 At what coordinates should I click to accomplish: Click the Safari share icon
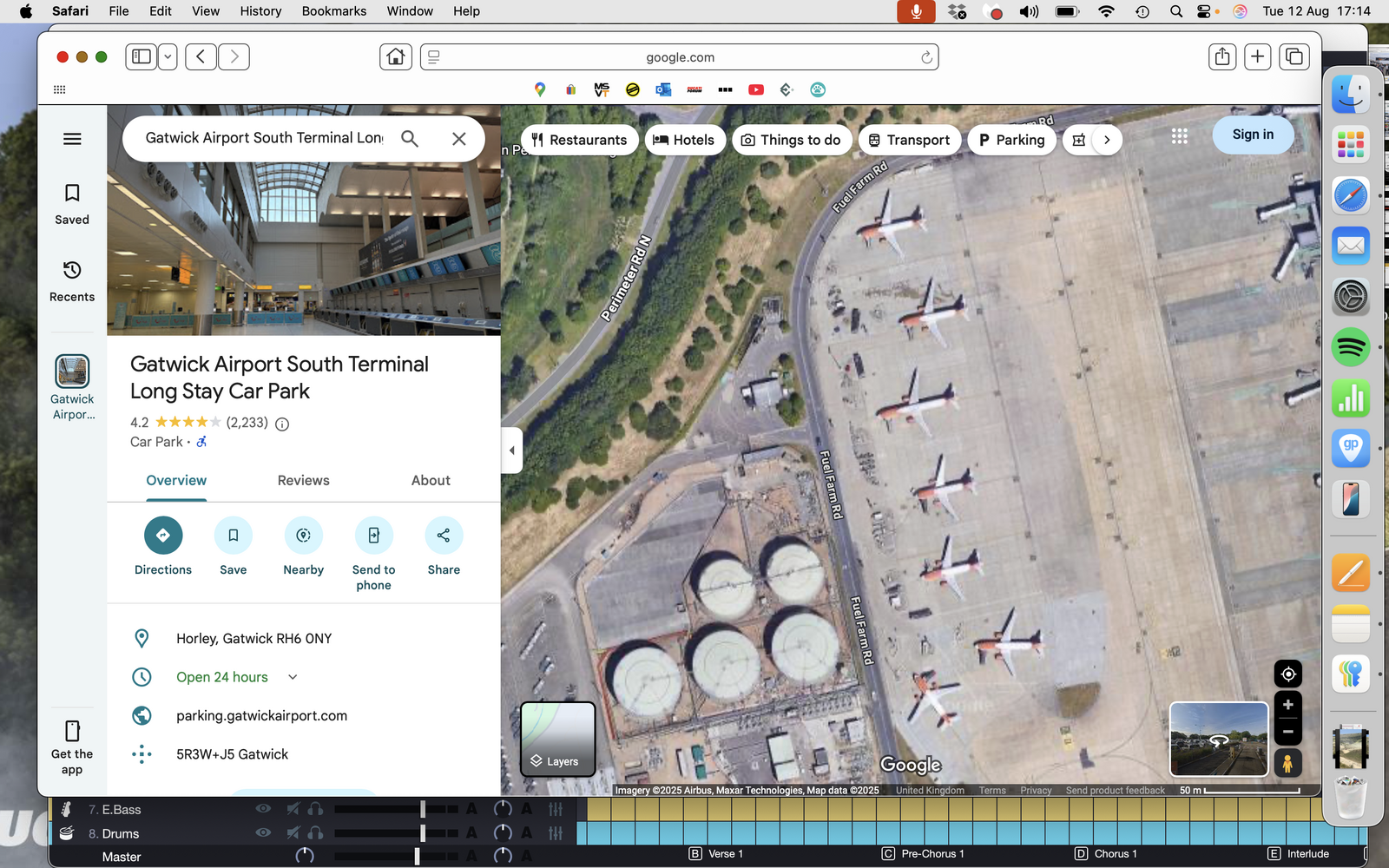coord(1222,56)
